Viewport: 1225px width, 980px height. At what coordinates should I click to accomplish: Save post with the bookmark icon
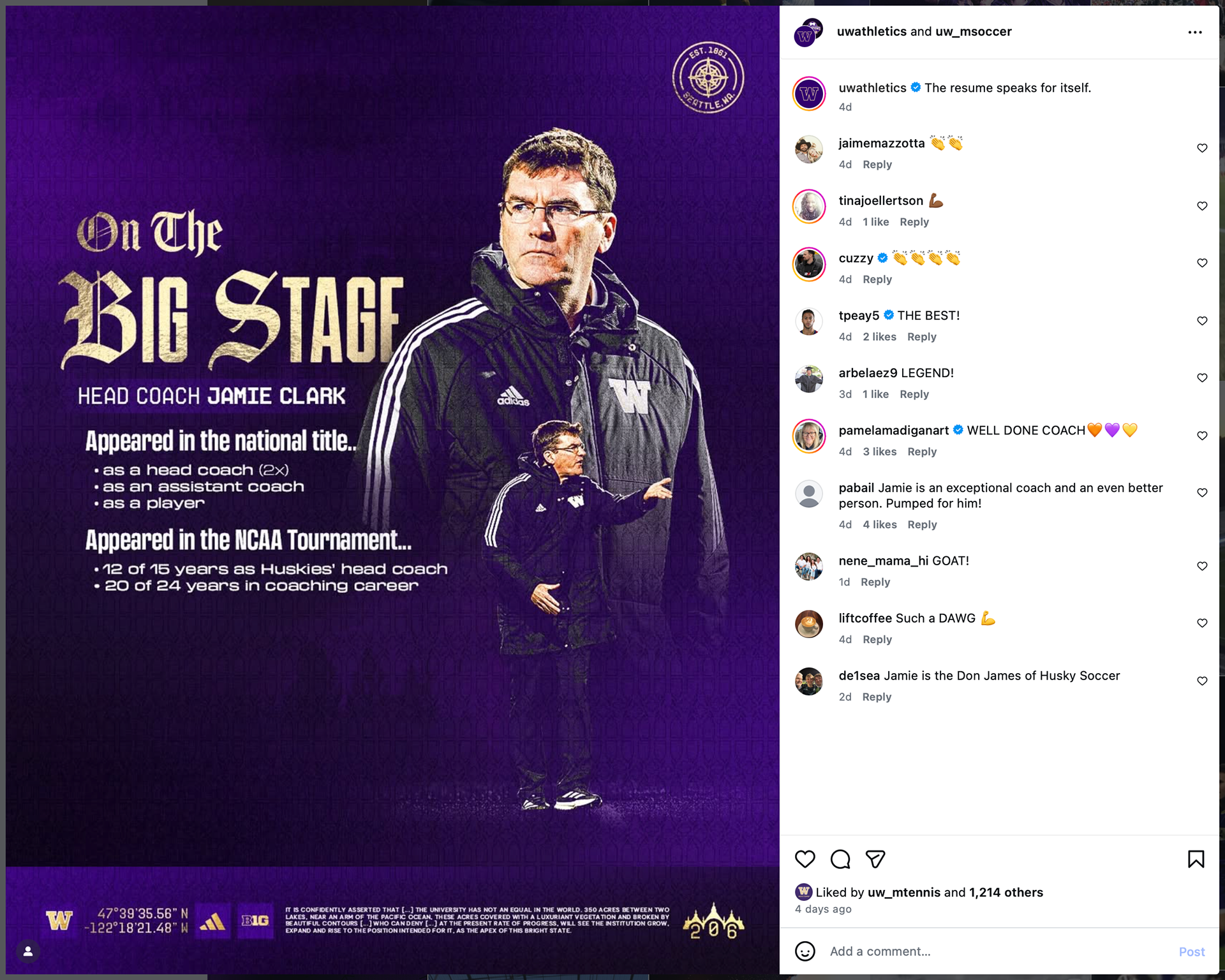[1196, 859]
